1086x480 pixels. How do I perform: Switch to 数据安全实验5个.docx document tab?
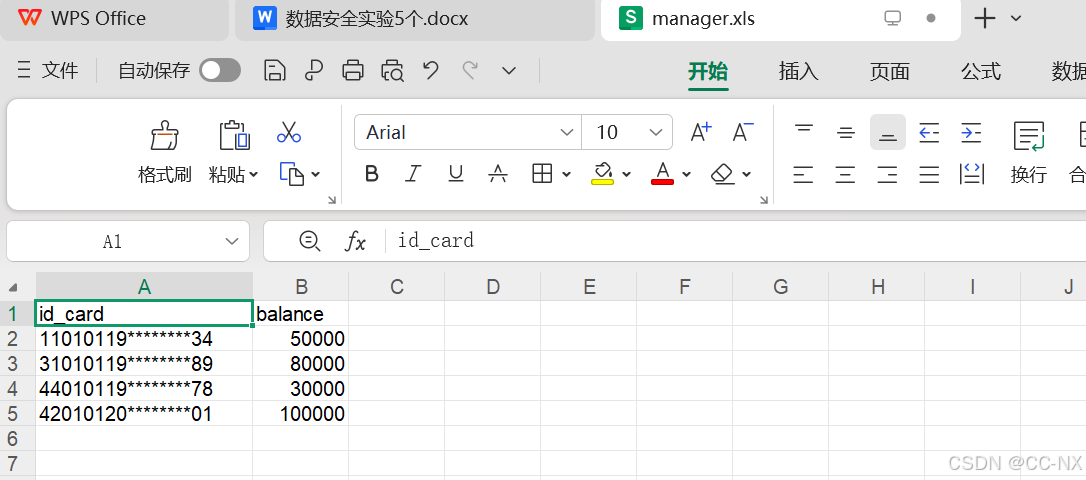click(x=415, y=19)
